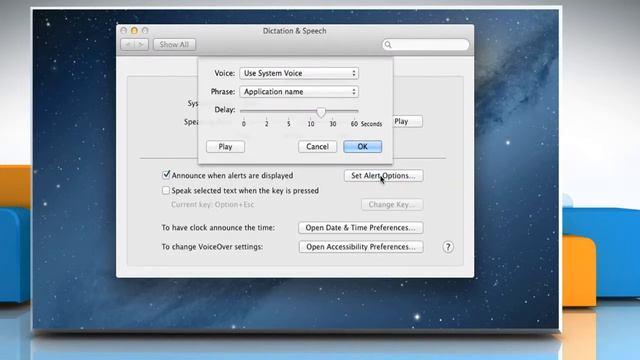
Task: Click Play in the alert options sheet
Action: coord(225,147)
